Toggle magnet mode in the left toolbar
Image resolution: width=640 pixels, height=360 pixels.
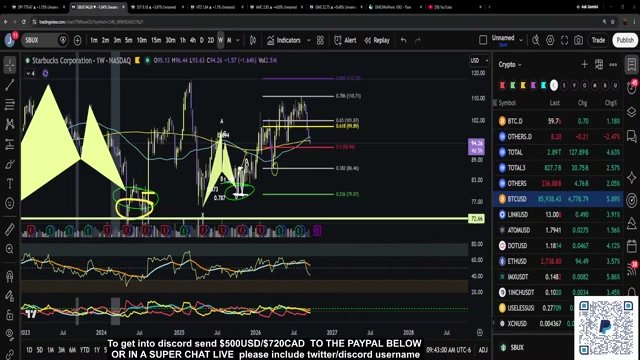(10, 276)
